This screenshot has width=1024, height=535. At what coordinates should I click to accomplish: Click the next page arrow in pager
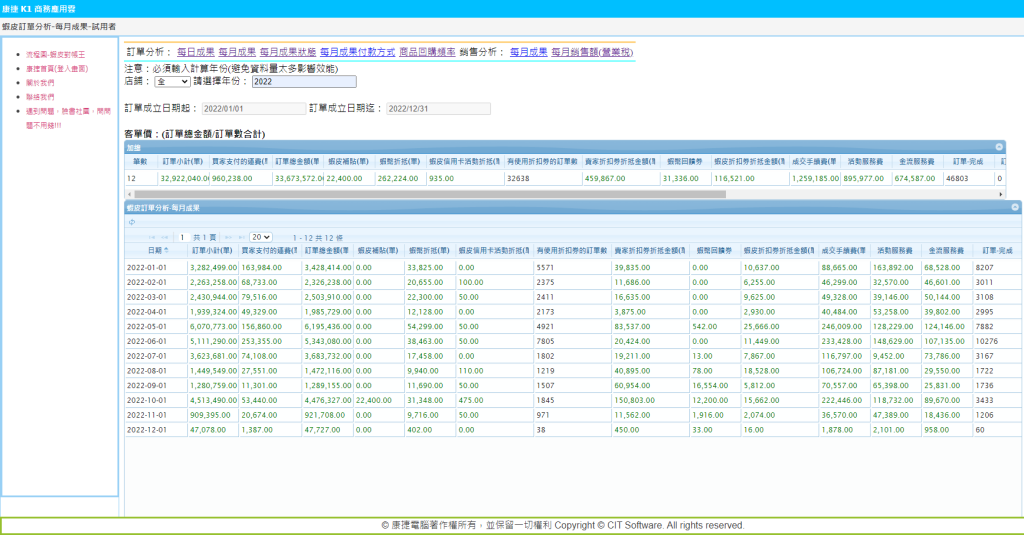coord(228,237)
